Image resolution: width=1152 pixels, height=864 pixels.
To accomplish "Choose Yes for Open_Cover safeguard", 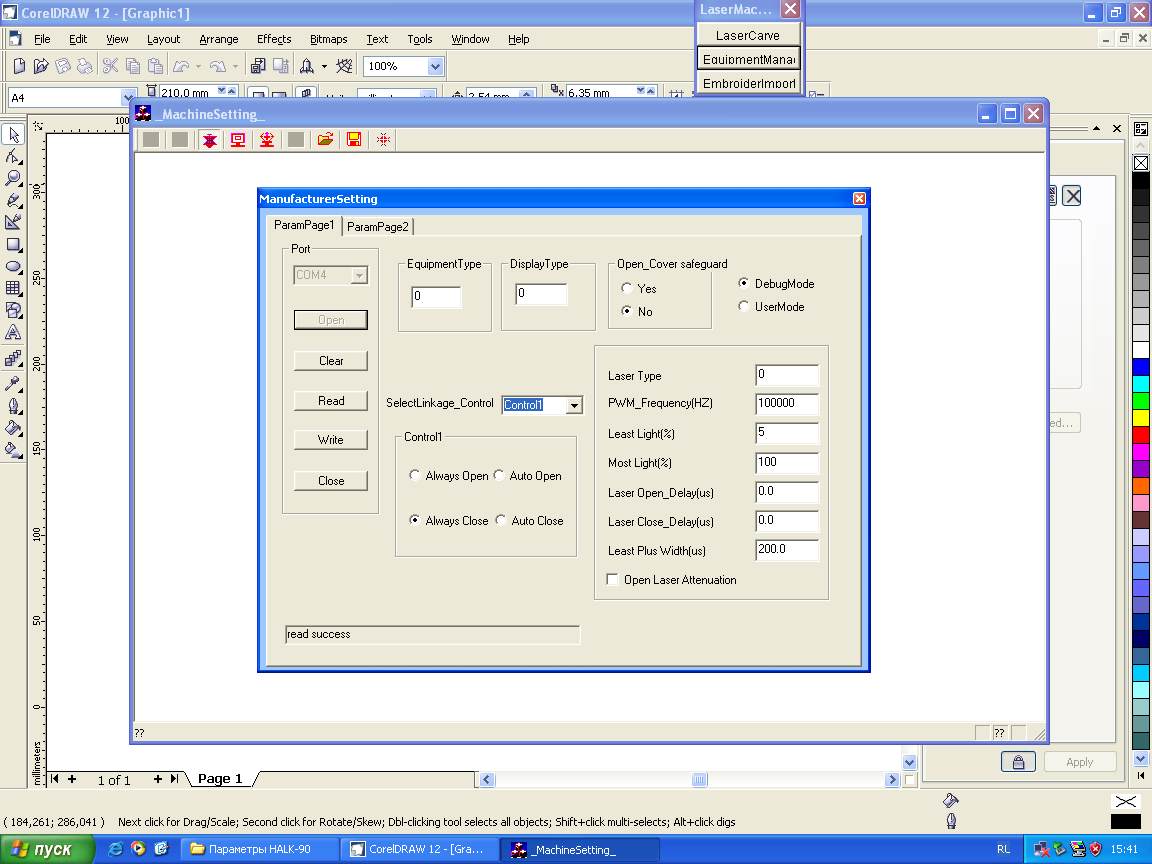I will (x=627, y=288).
